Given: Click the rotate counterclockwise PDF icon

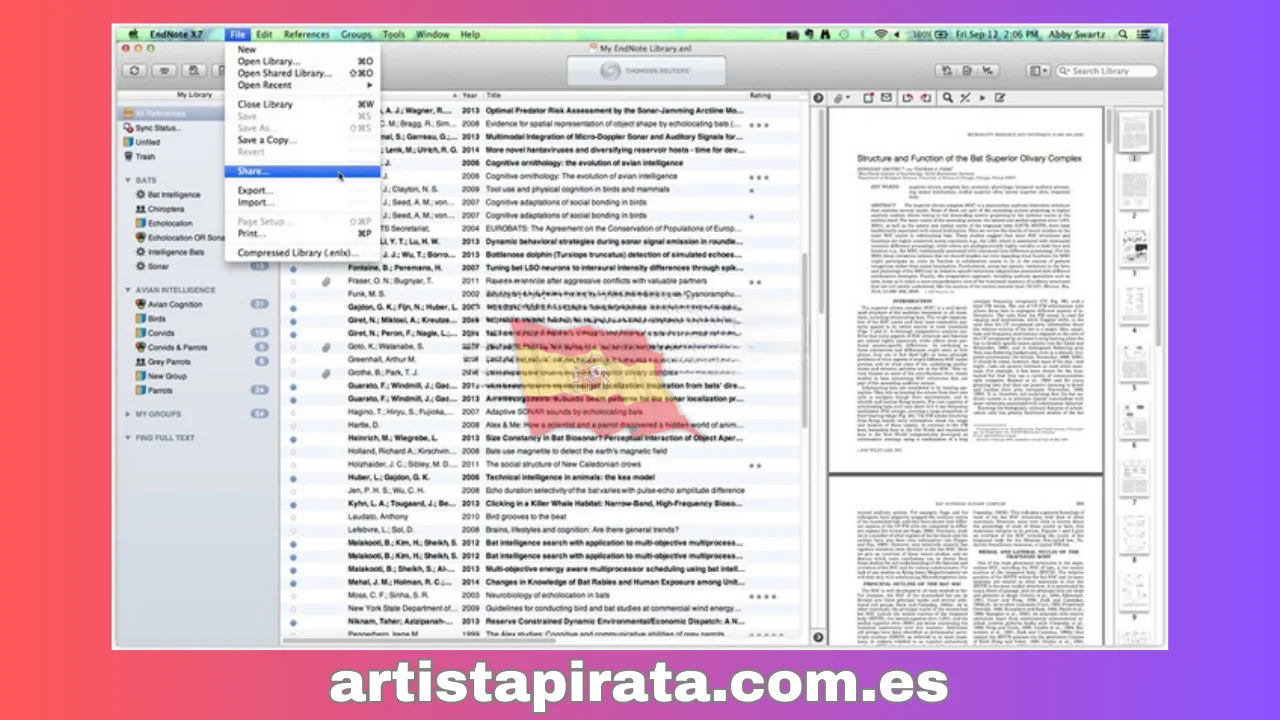Looking at the screenshot, I should point(907,97).
